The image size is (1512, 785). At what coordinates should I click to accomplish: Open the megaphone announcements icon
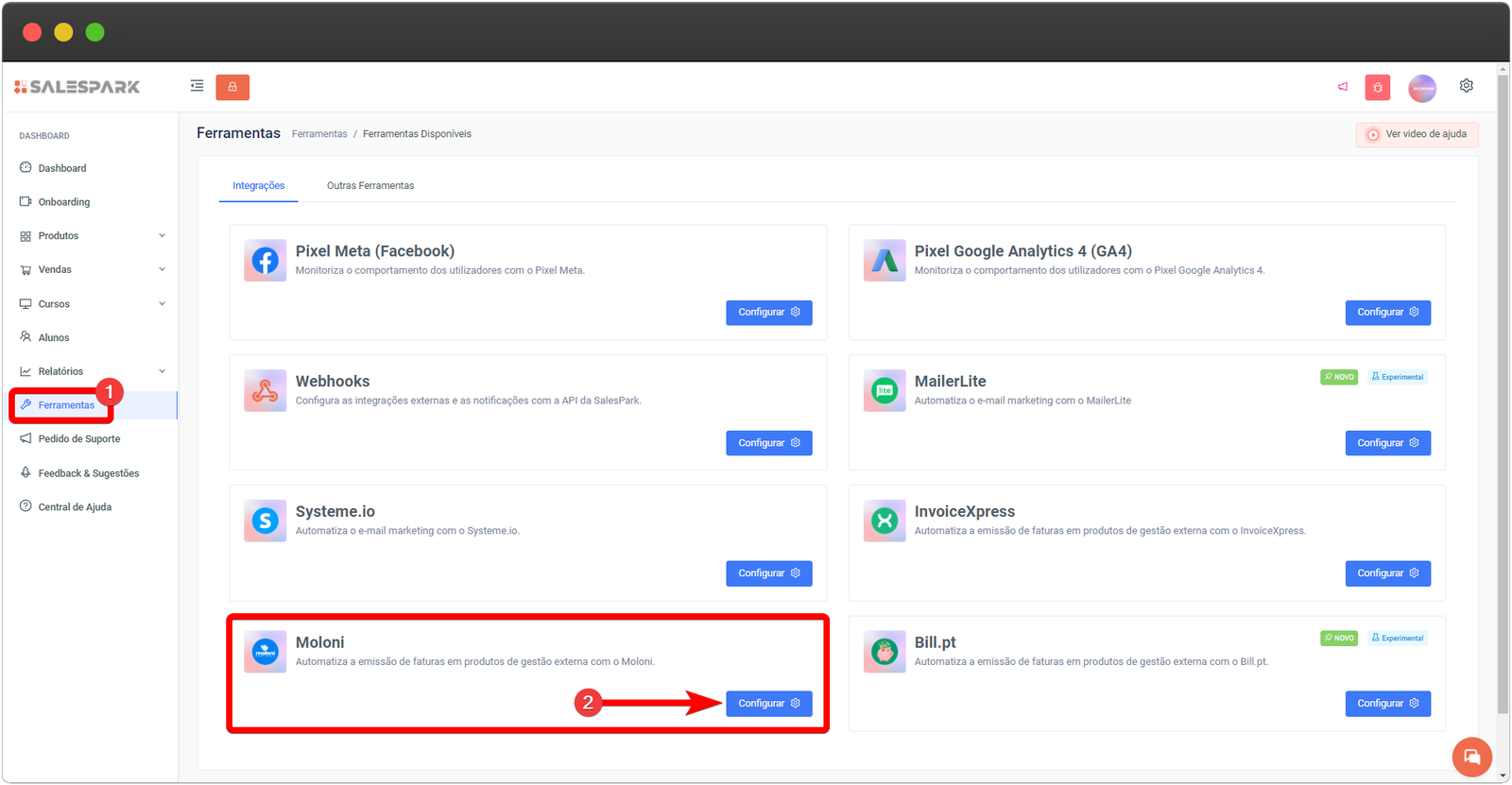tap(1342, 87)
